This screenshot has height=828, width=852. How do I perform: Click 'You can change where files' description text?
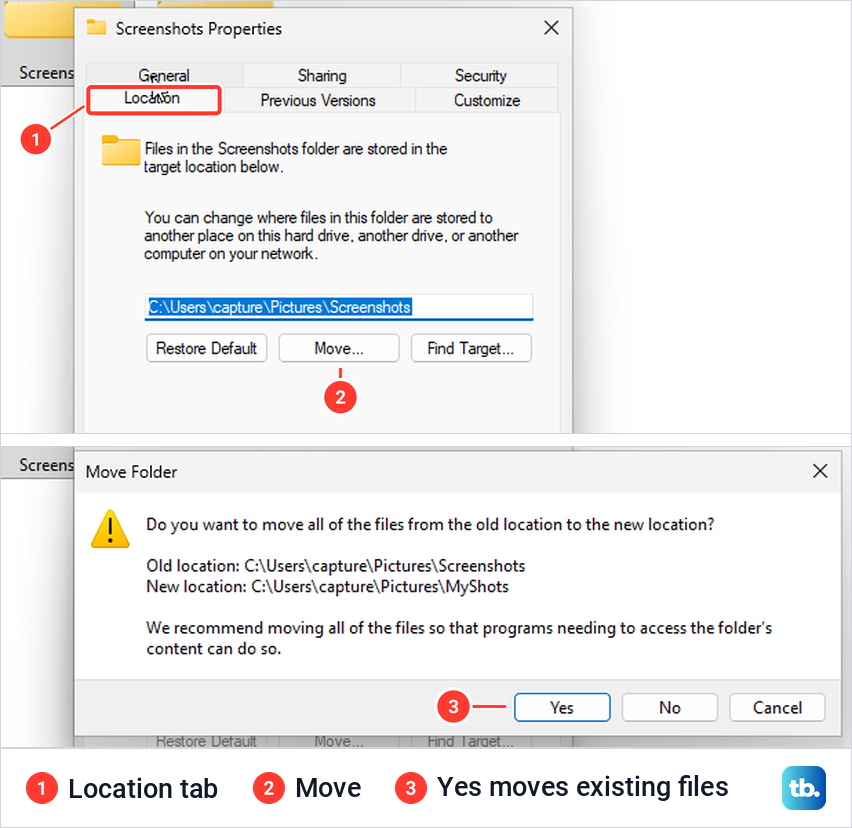(x=331, y=236)
